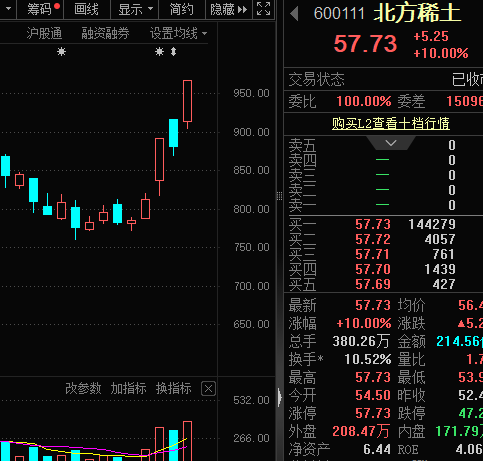Toggle the 融资融券 overlay

point(105,33)
